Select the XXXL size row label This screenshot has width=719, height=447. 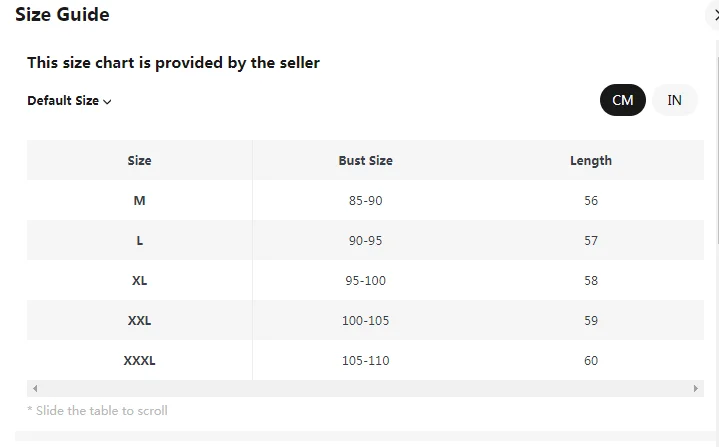(139, 361)
